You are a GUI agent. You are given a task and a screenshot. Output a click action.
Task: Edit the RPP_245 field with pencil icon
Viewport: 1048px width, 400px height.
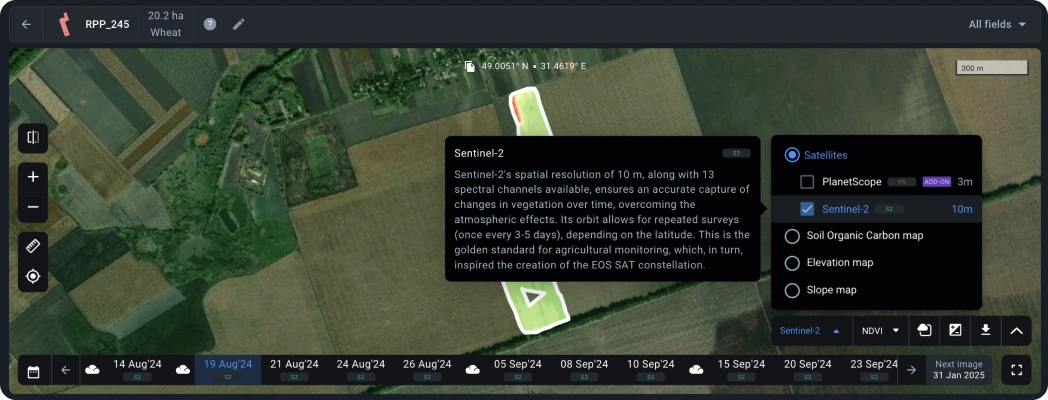tap(238, 24)
